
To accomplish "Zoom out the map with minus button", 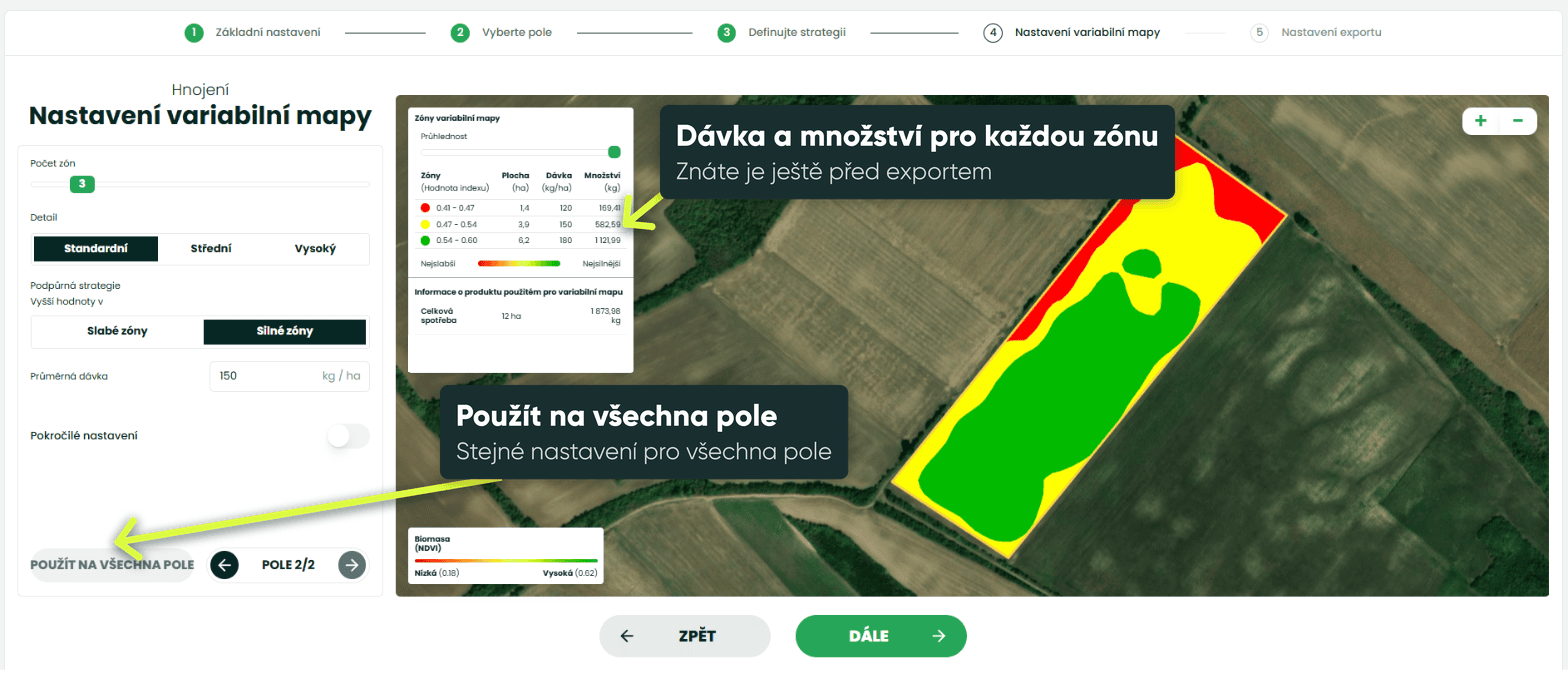I will 1518,121.
